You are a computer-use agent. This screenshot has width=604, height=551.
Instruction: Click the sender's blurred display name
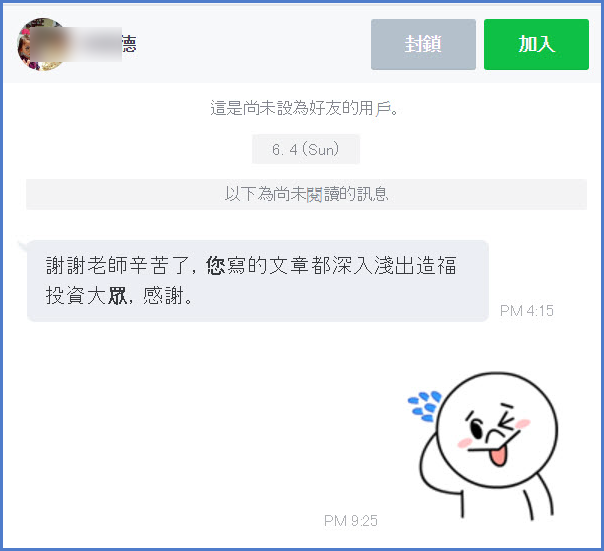pyautogui.click(x=76, y=44)
